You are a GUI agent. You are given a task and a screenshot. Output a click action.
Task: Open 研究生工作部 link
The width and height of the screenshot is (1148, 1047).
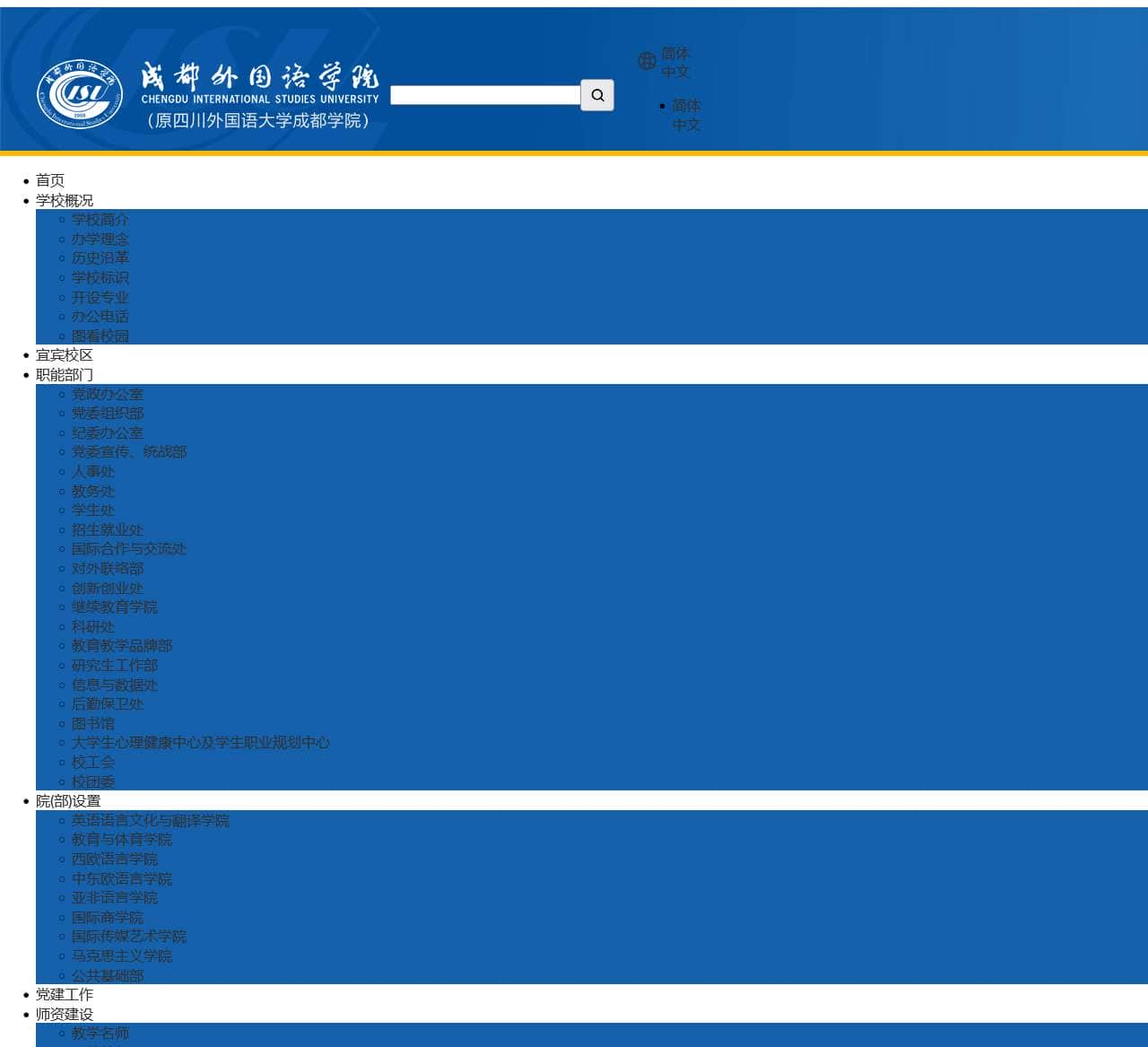point(115,666)
